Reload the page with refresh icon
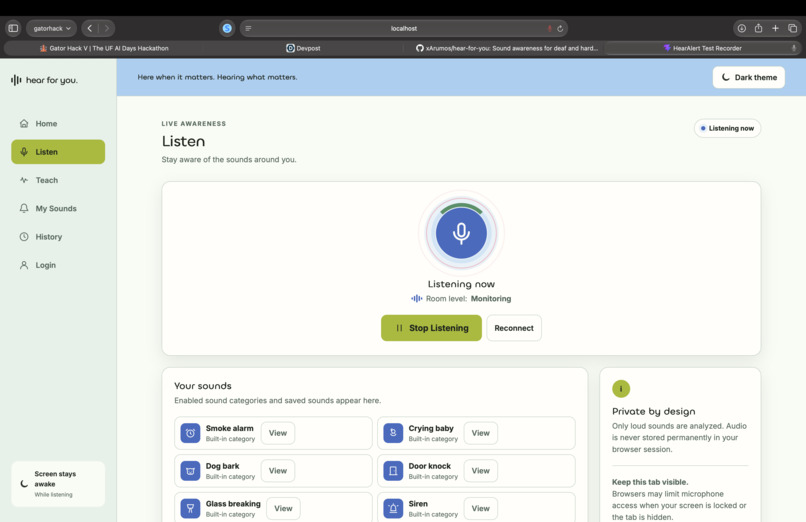 pos(560,28)
